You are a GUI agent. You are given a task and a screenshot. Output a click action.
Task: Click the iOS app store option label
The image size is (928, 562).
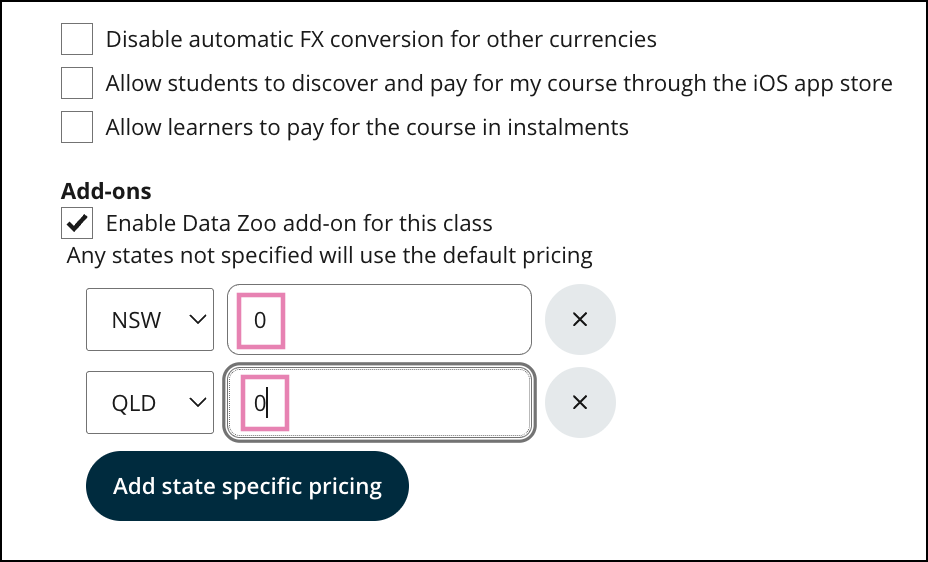click(x=499, y=83)
